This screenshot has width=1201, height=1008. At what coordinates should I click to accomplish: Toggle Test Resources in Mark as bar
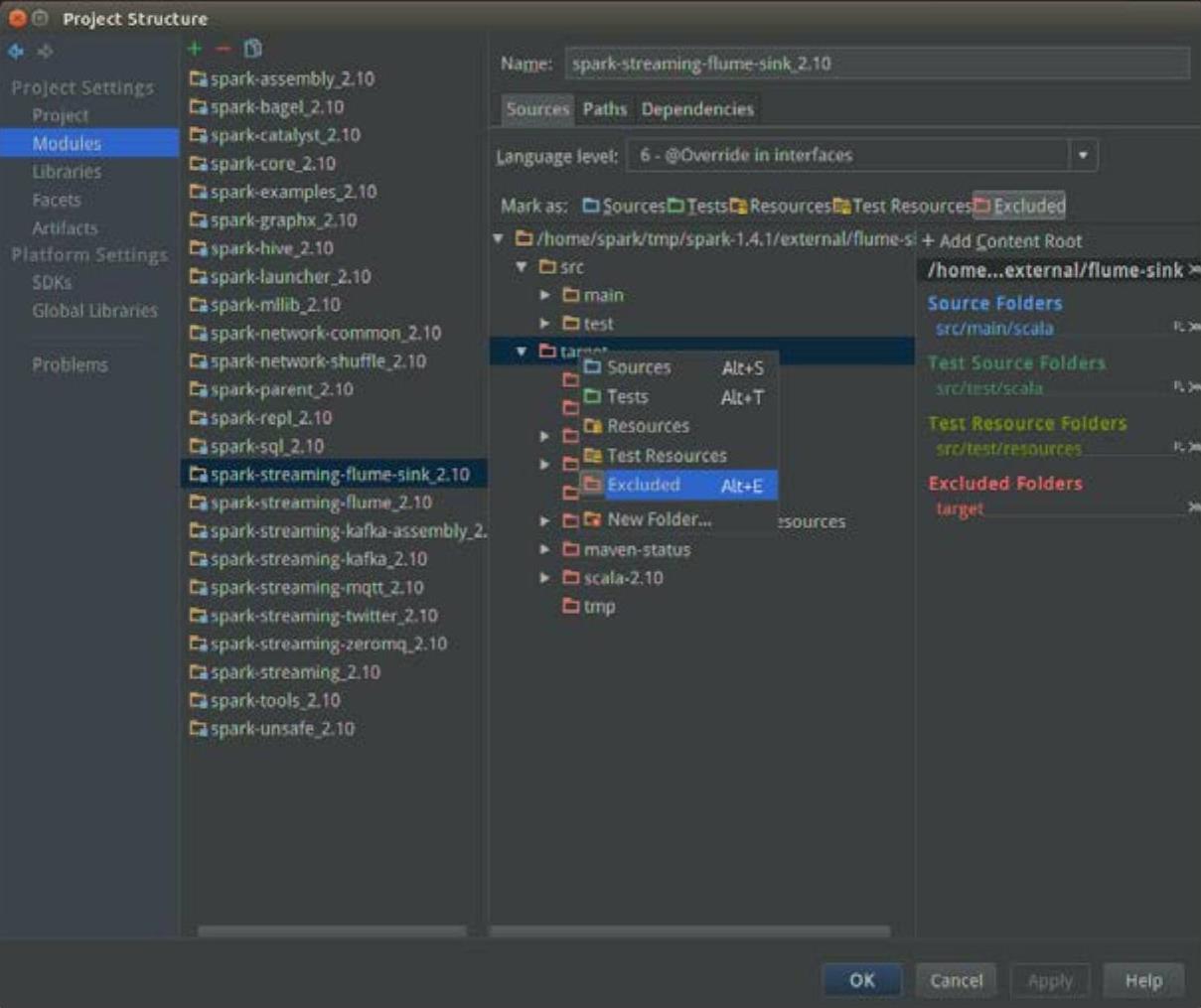[902, 206]
